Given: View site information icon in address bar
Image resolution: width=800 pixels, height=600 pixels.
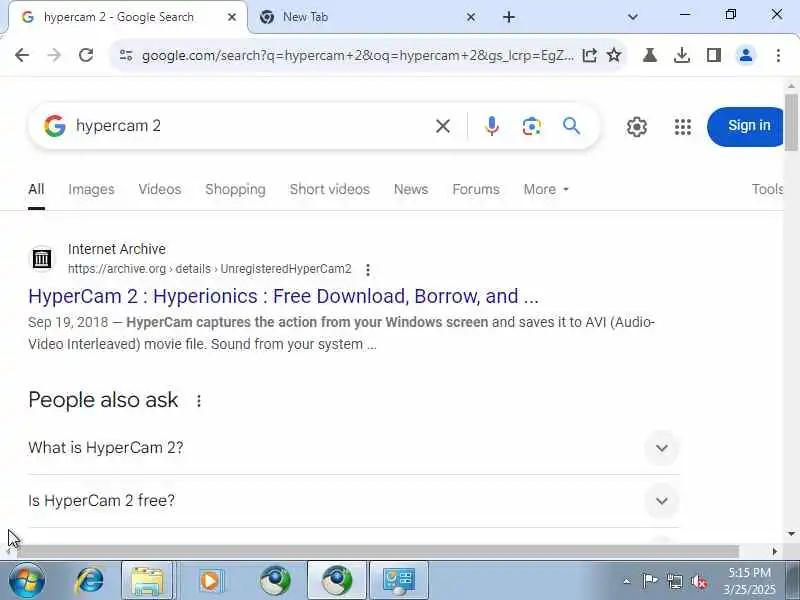Looking at the screenshot, I should click(x=126, y=55).
